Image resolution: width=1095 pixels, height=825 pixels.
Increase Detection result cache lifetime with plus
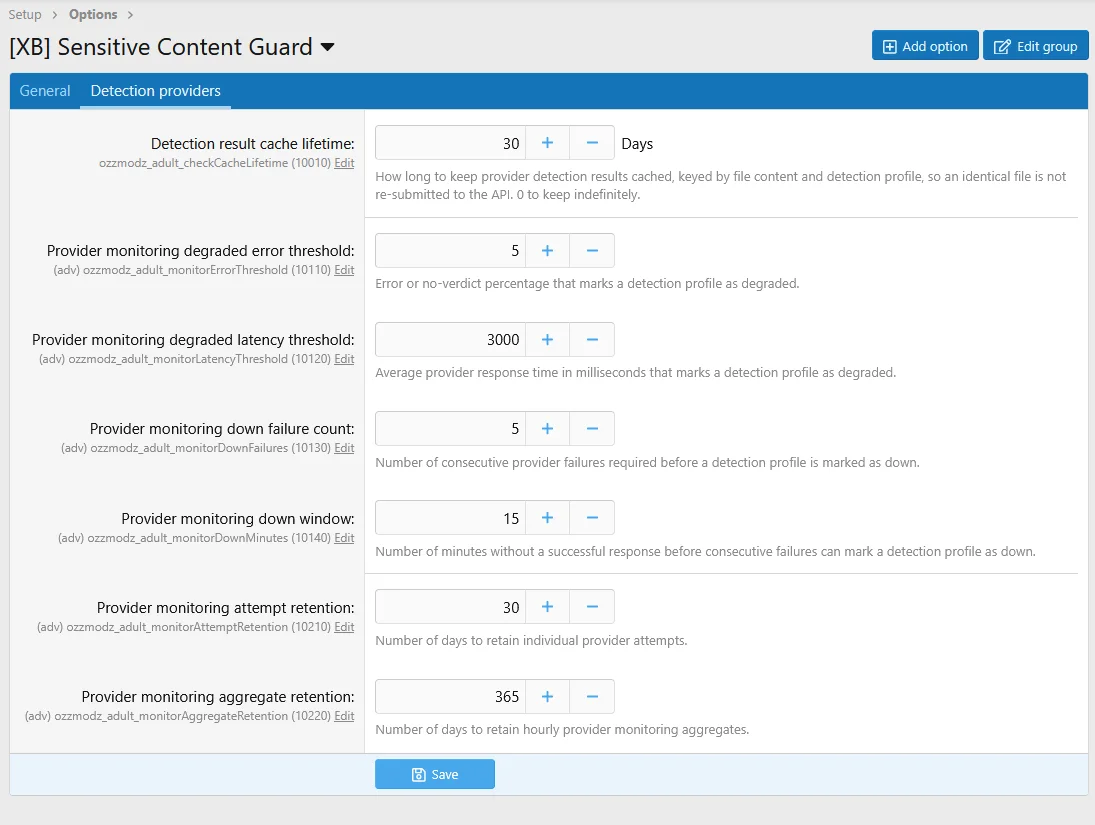coord(548,143)
